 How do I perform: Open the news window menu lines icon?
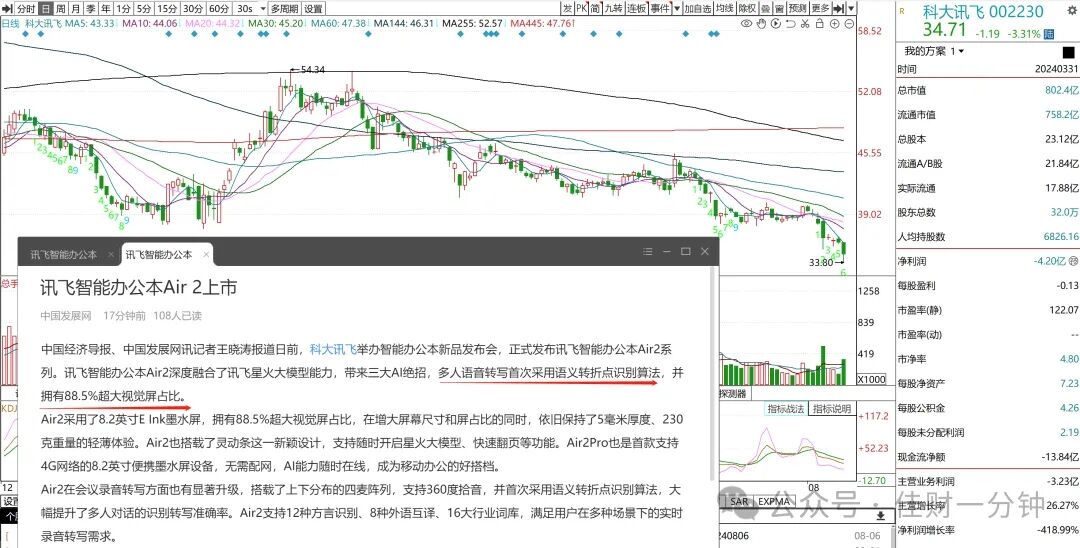pos(647,252)
